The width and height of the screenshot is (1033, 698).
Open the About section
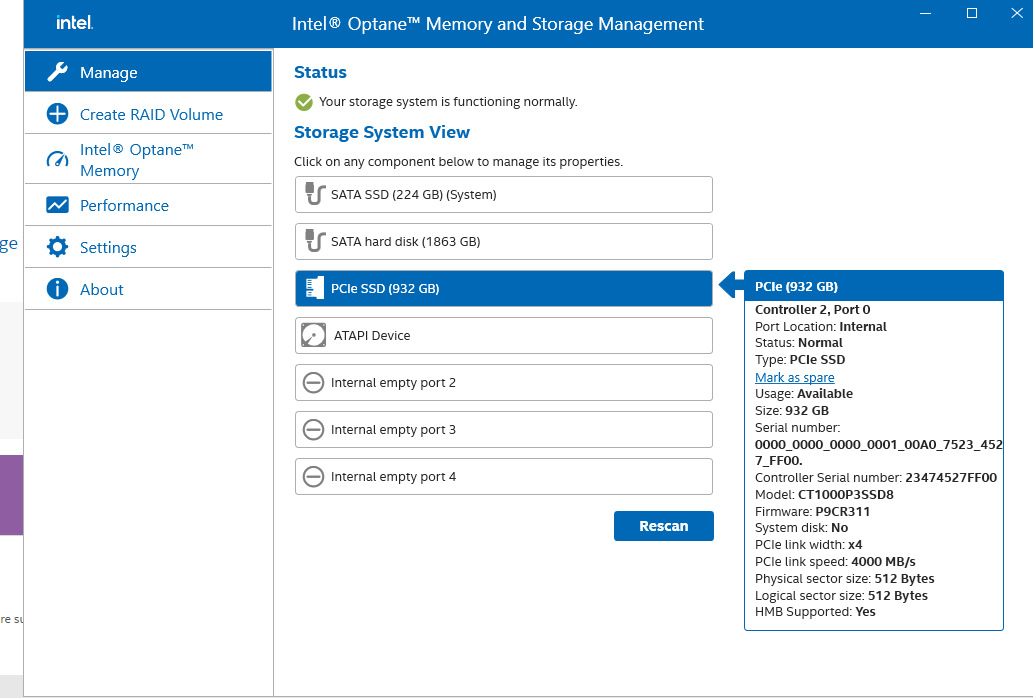(102, 289)
